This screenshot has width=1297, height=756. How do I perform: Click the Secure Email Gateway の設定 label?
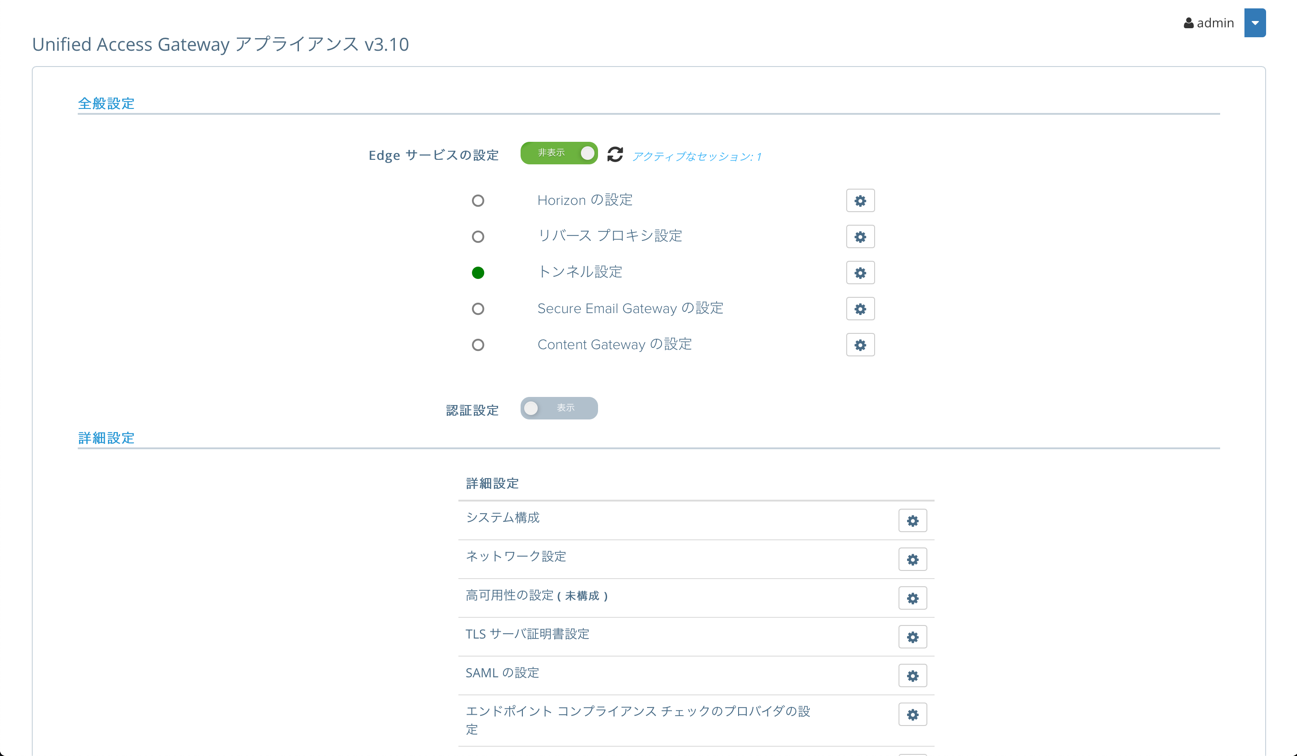click(630, 308)
